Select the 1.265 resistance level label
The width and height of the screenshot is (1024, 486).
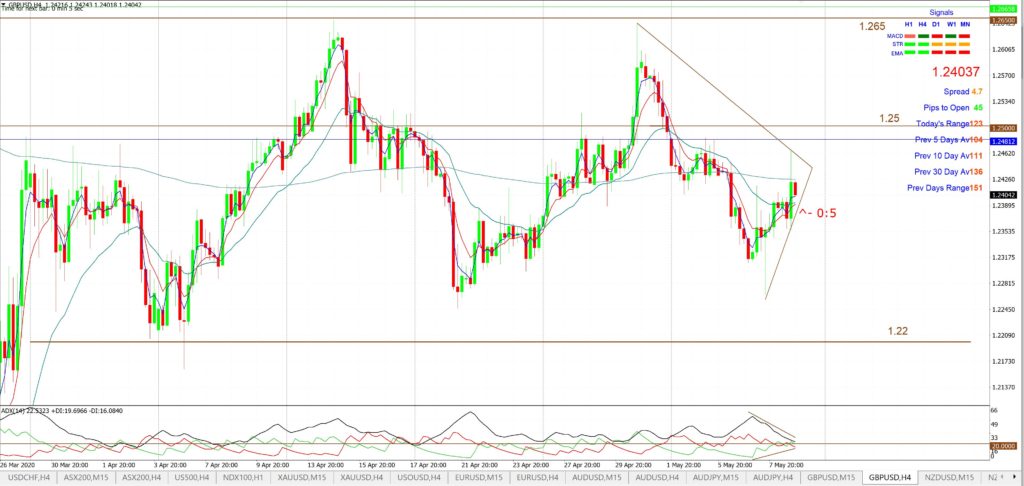pyautogui.click(x=872, y=27)
